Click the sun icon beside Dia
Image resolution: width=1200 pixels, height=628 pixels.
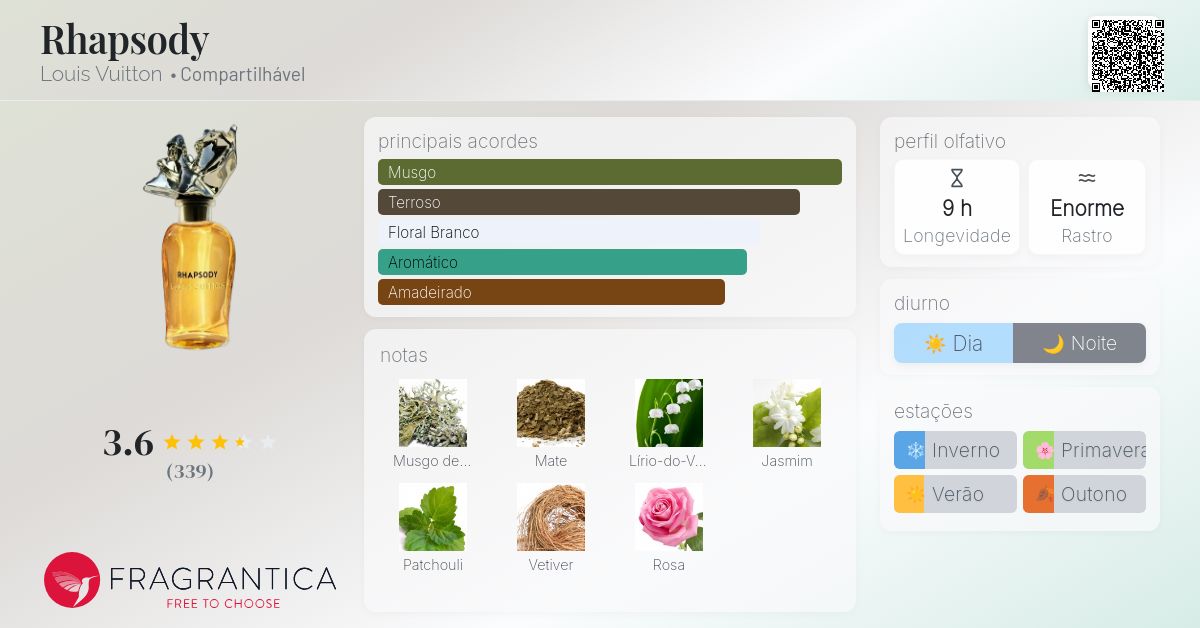935,343
